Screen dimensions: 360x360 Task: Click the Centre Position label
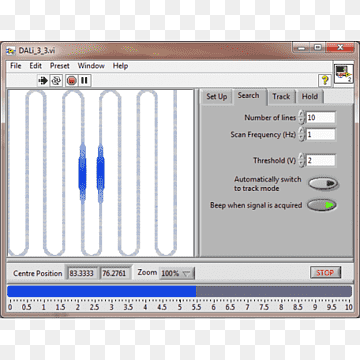(38, 273)
